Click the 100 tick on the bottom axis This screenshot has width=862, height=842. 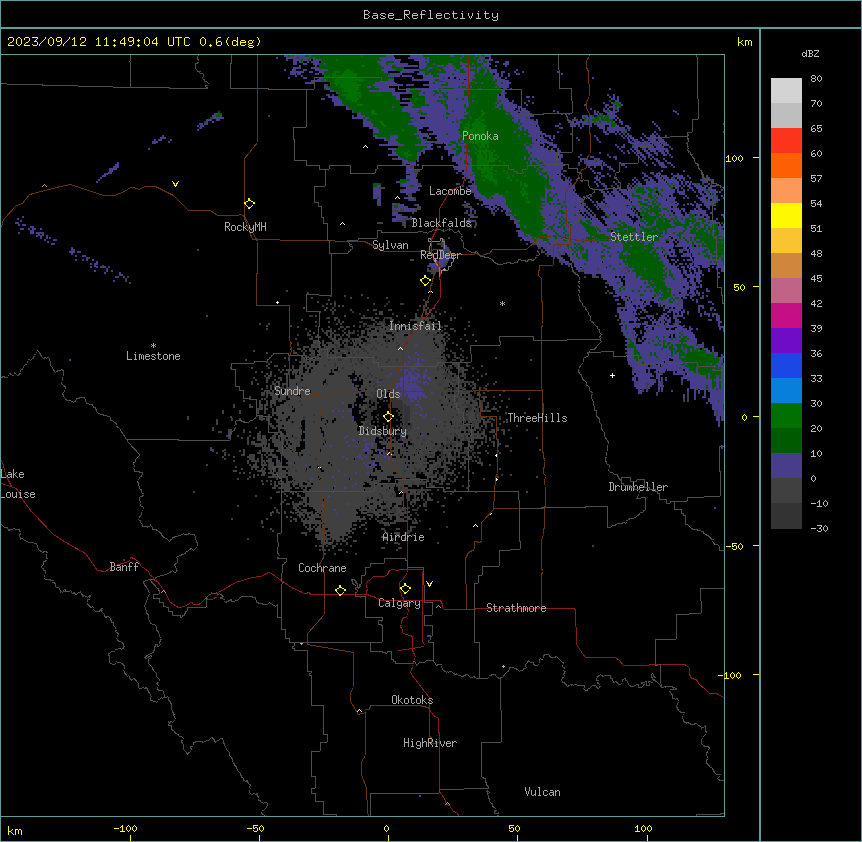click(x=643, y=828)
